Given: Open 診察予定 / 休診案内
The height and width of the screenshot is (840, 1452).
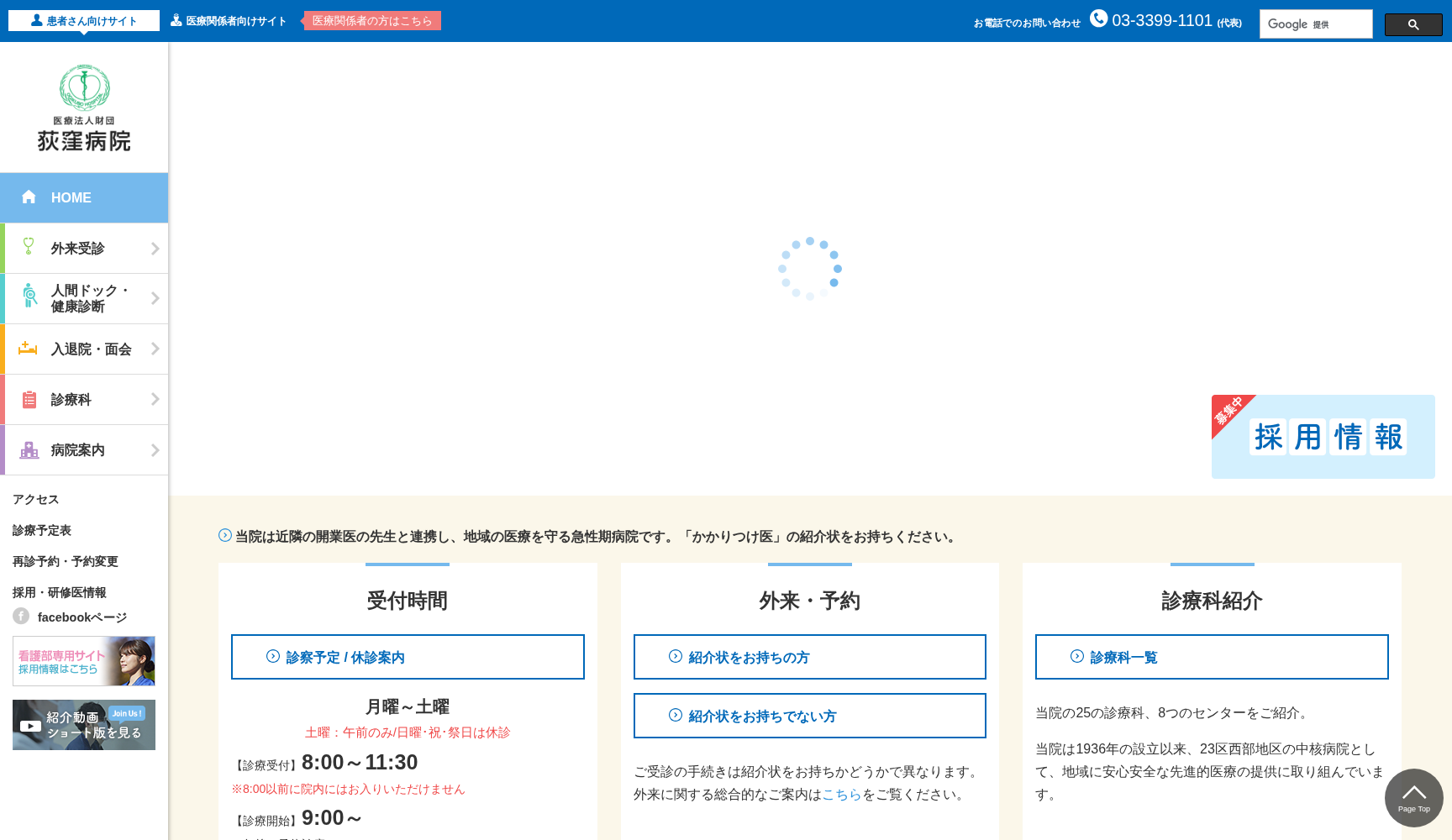Looking at the screenshot, I should 408,656.
